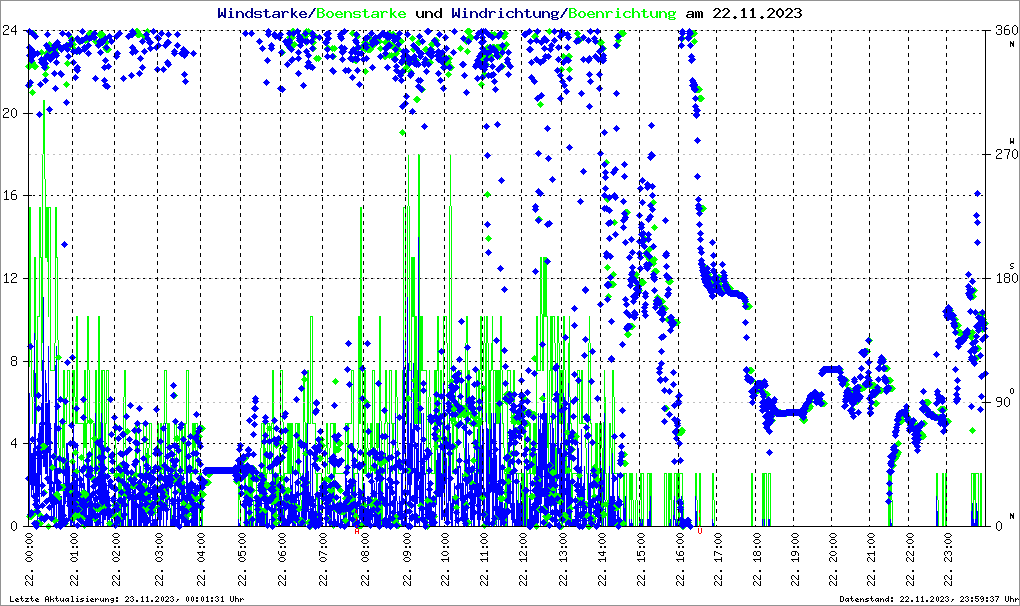Click the '19:00' time axis label
1020x606 pixels.
tap(795, 559)
